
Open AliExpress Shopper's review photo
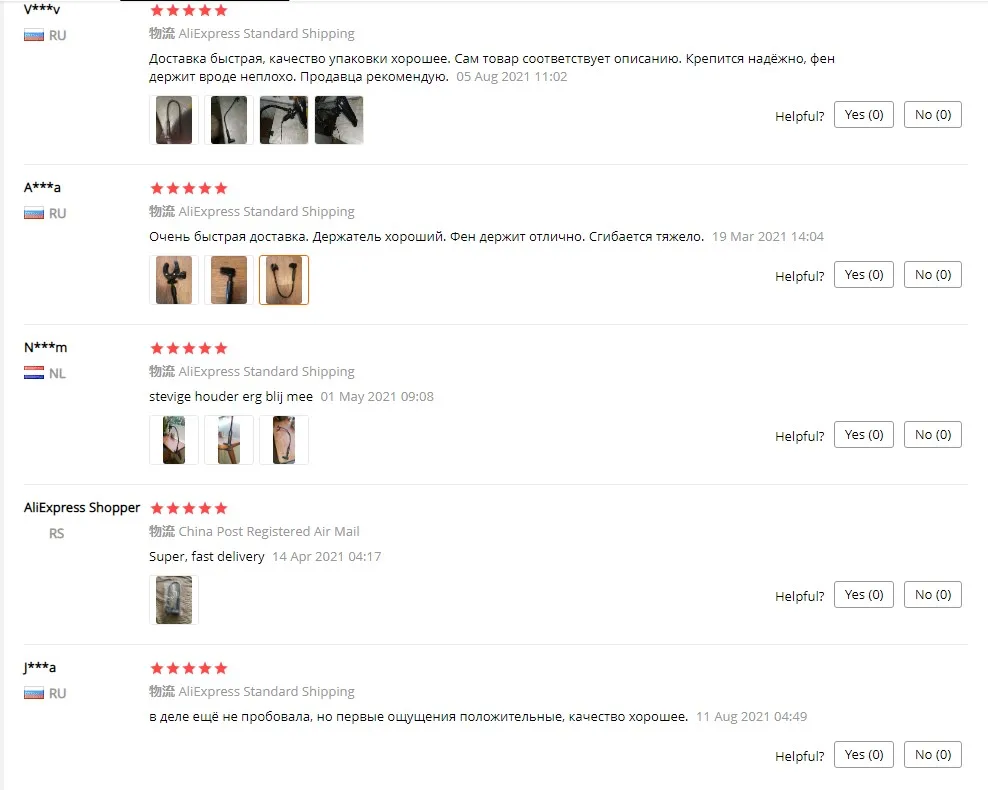click(x=174, y=600)
